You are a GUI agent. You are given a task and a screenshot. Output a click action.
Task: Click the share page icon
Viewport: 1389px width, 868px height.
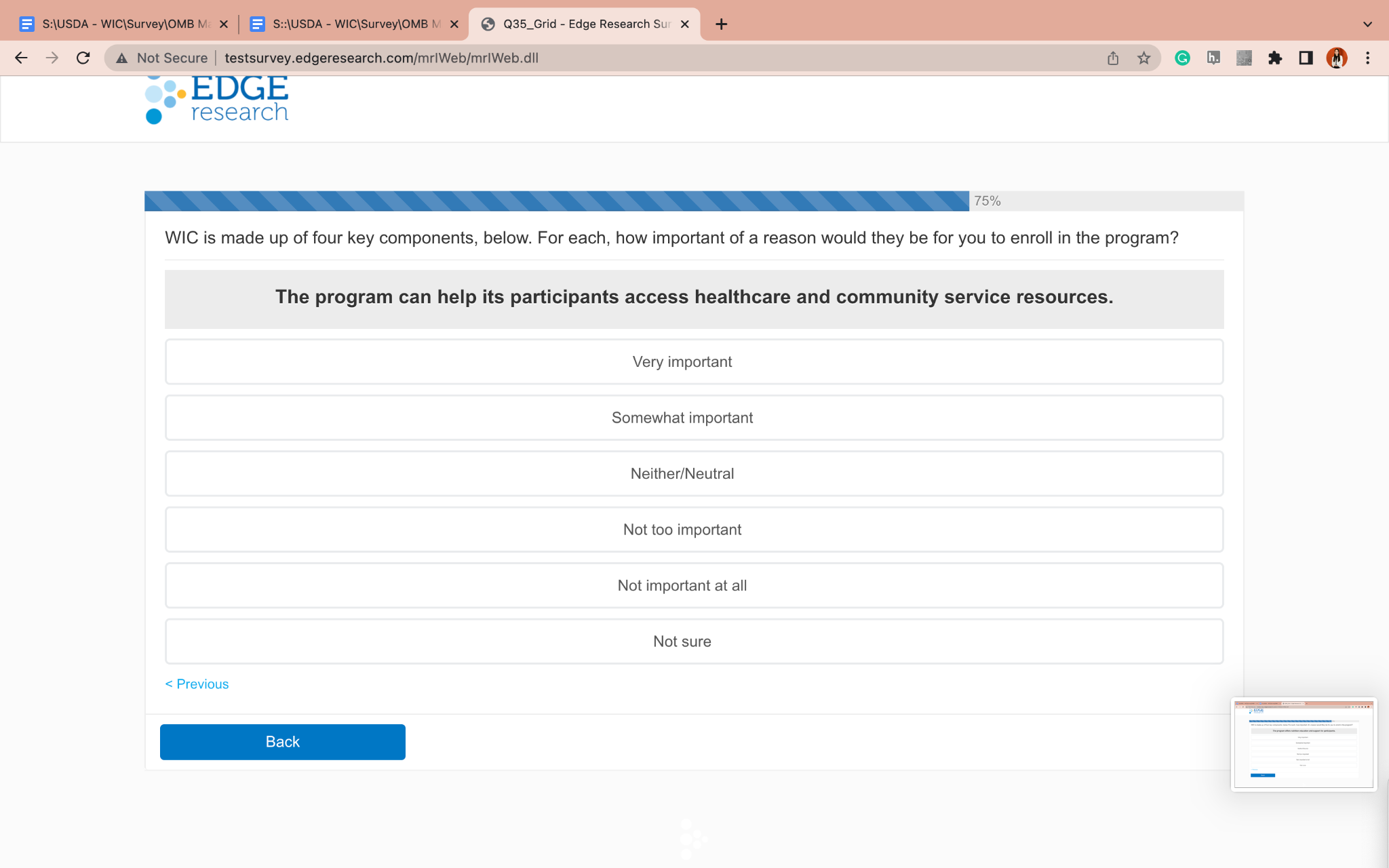click(x=1113, y=58)
